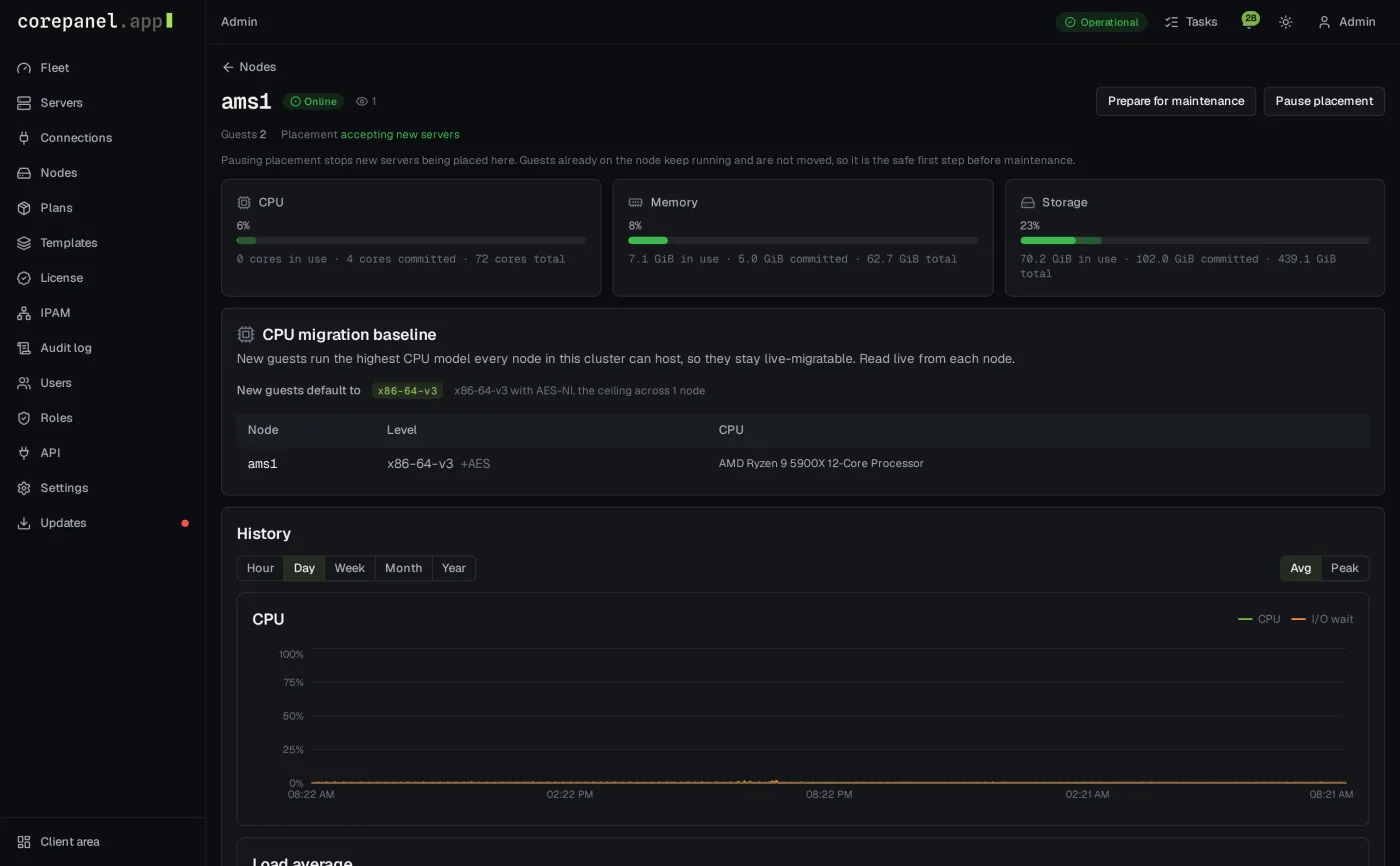Select the Hour history range
1400x866 pixels.
click(x=260, y=568)
